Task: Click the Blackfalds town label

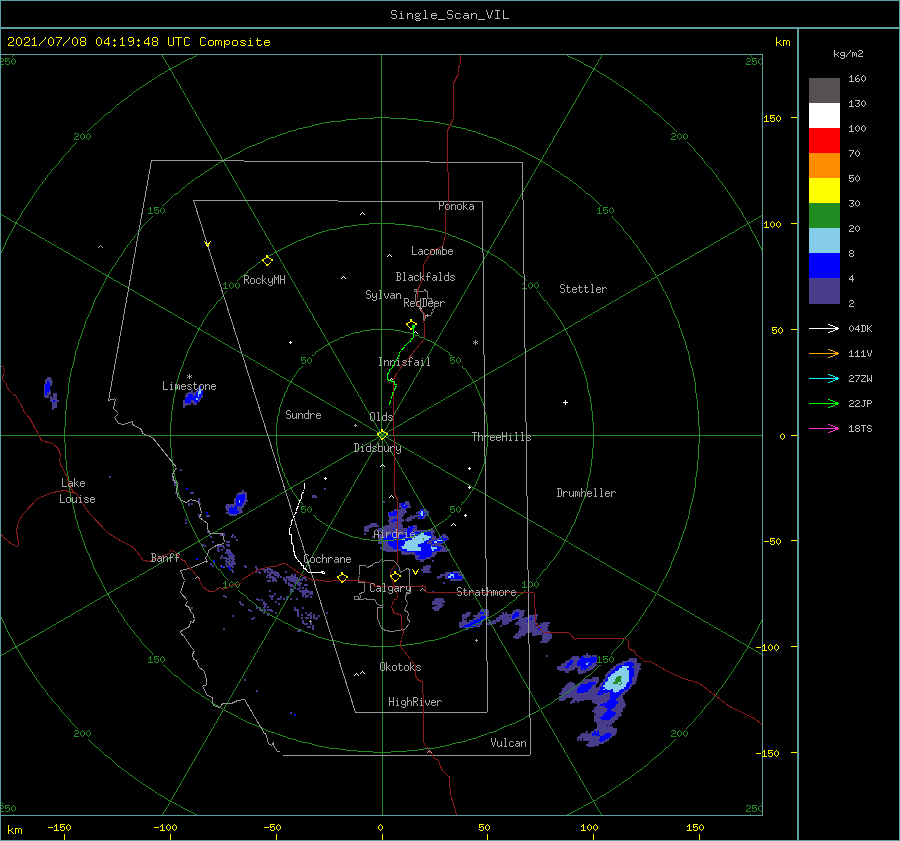Action: 425,277
